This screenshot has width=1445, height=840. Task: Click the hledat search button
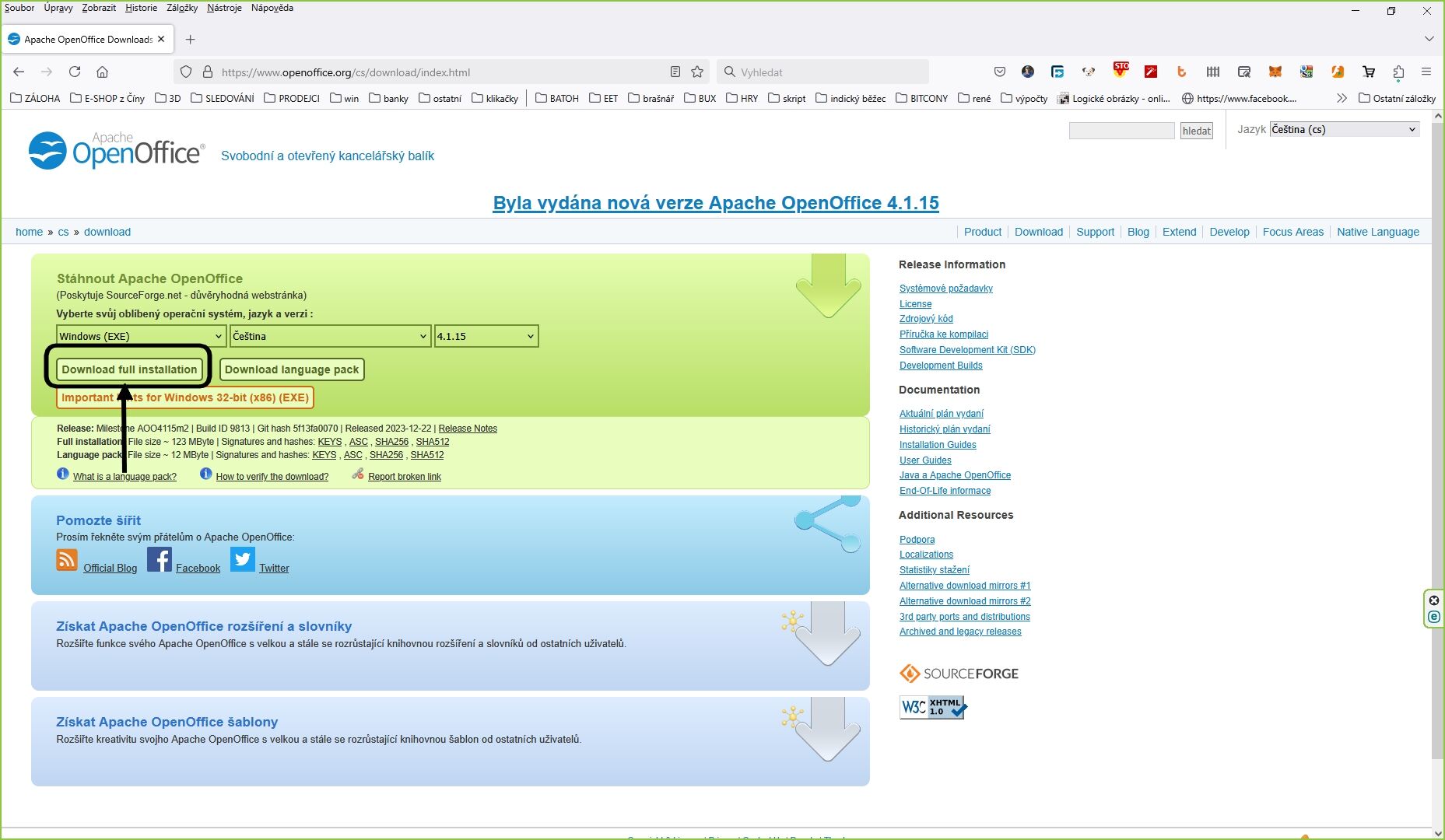click(x=1197, y=131)
